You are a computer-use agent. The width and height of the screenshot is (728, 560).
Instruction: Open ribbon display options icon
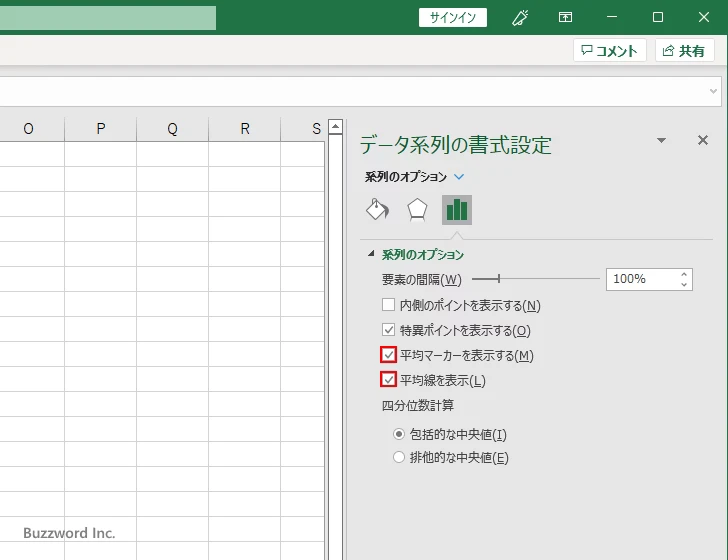565,18
